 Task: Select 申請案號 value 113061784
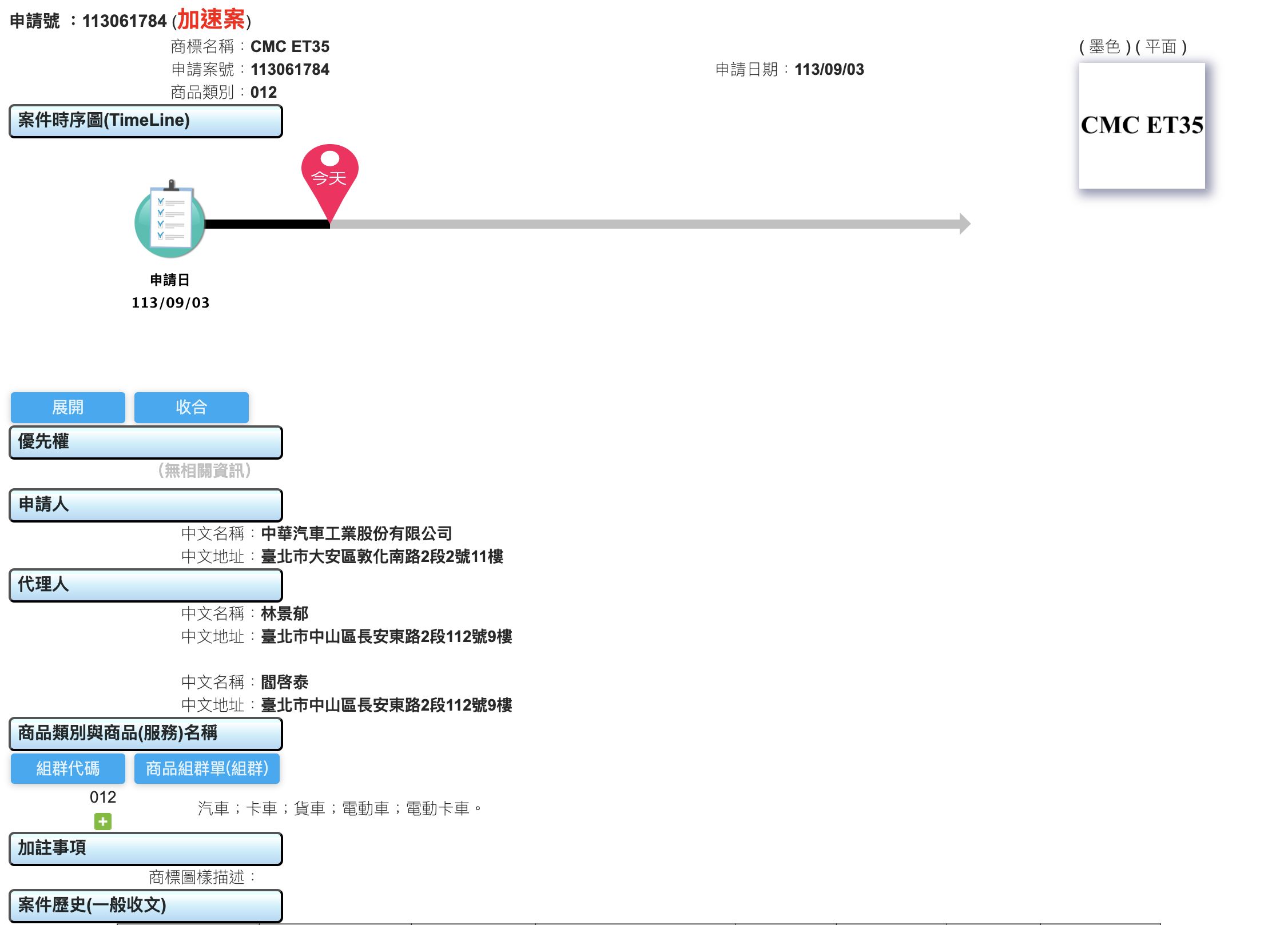pos(290,69)
